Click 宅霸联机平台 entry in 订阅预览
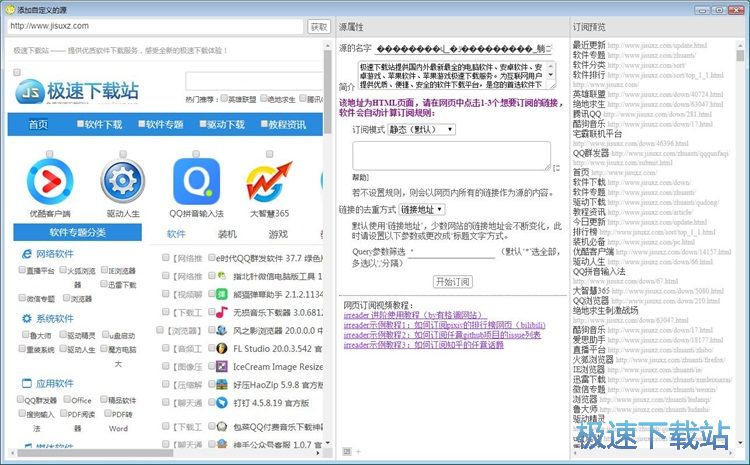 point(597,133)
